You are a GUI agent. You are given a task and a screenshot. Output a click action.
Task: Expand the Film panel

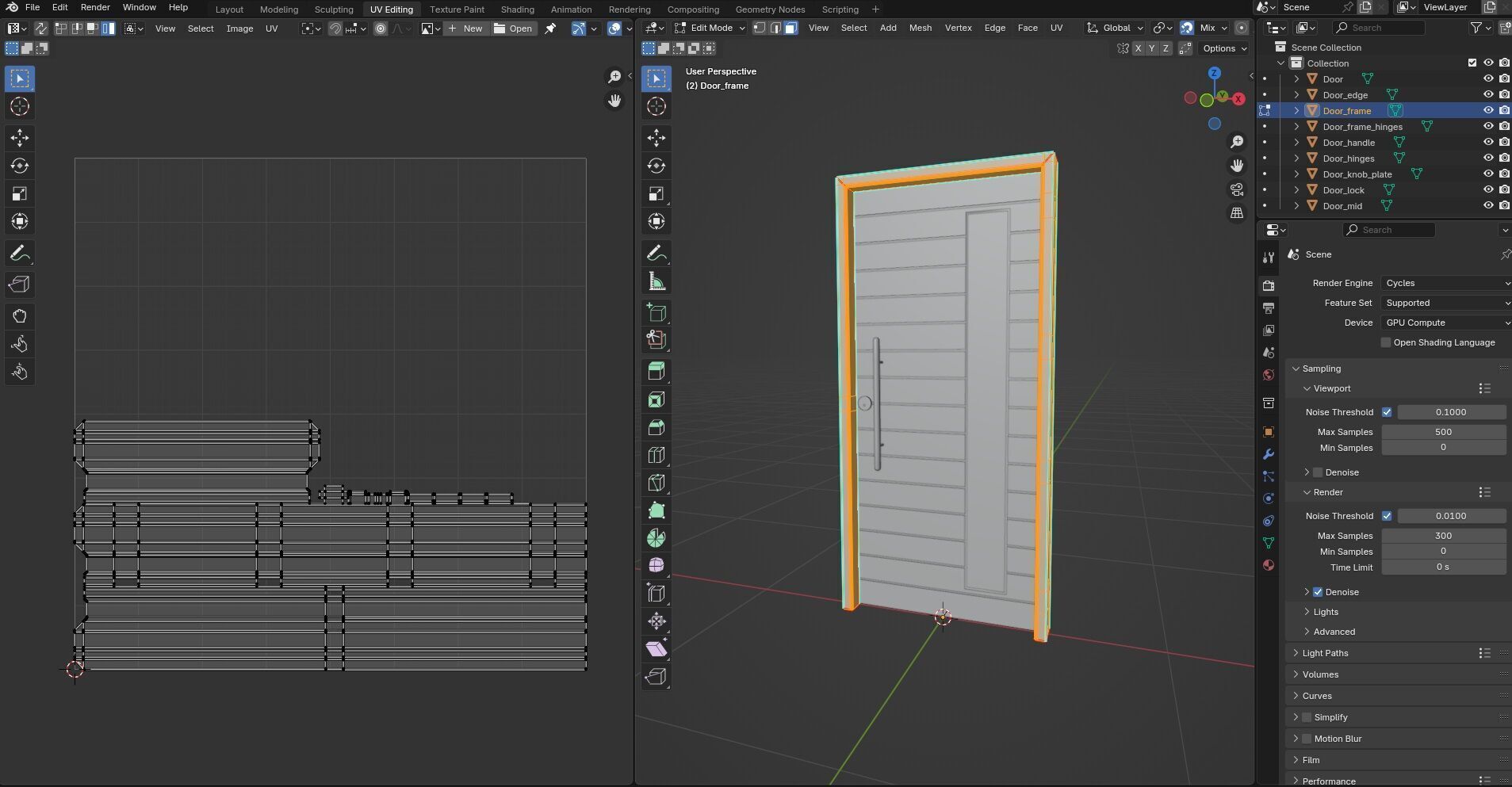(1311, 760)
